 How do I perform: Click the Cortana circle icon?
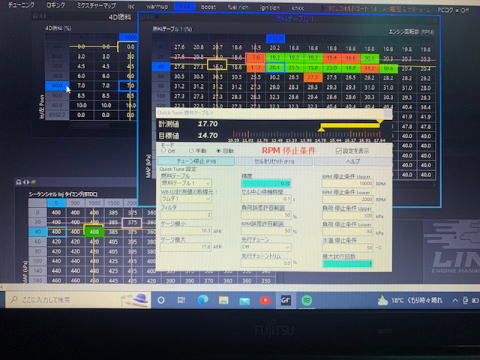coord(161,300)
